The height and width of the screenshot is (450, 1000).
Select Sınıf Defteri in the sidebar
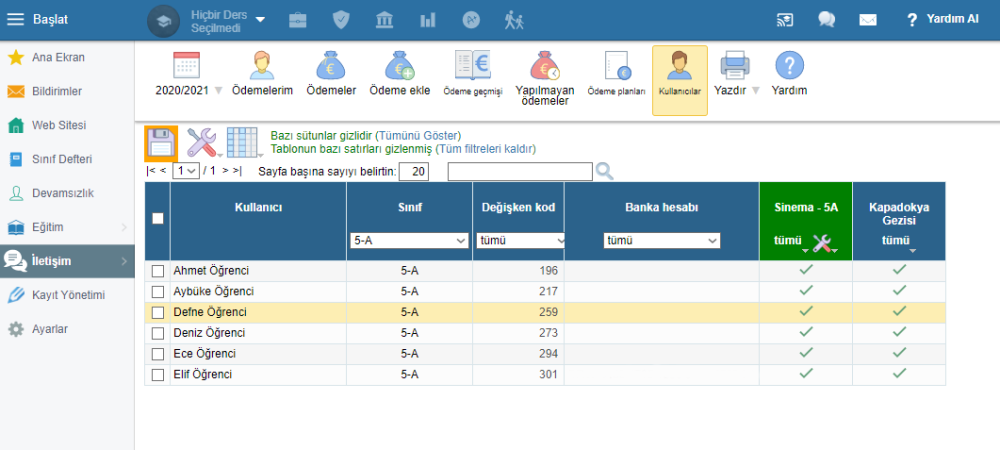coord(62,159)
